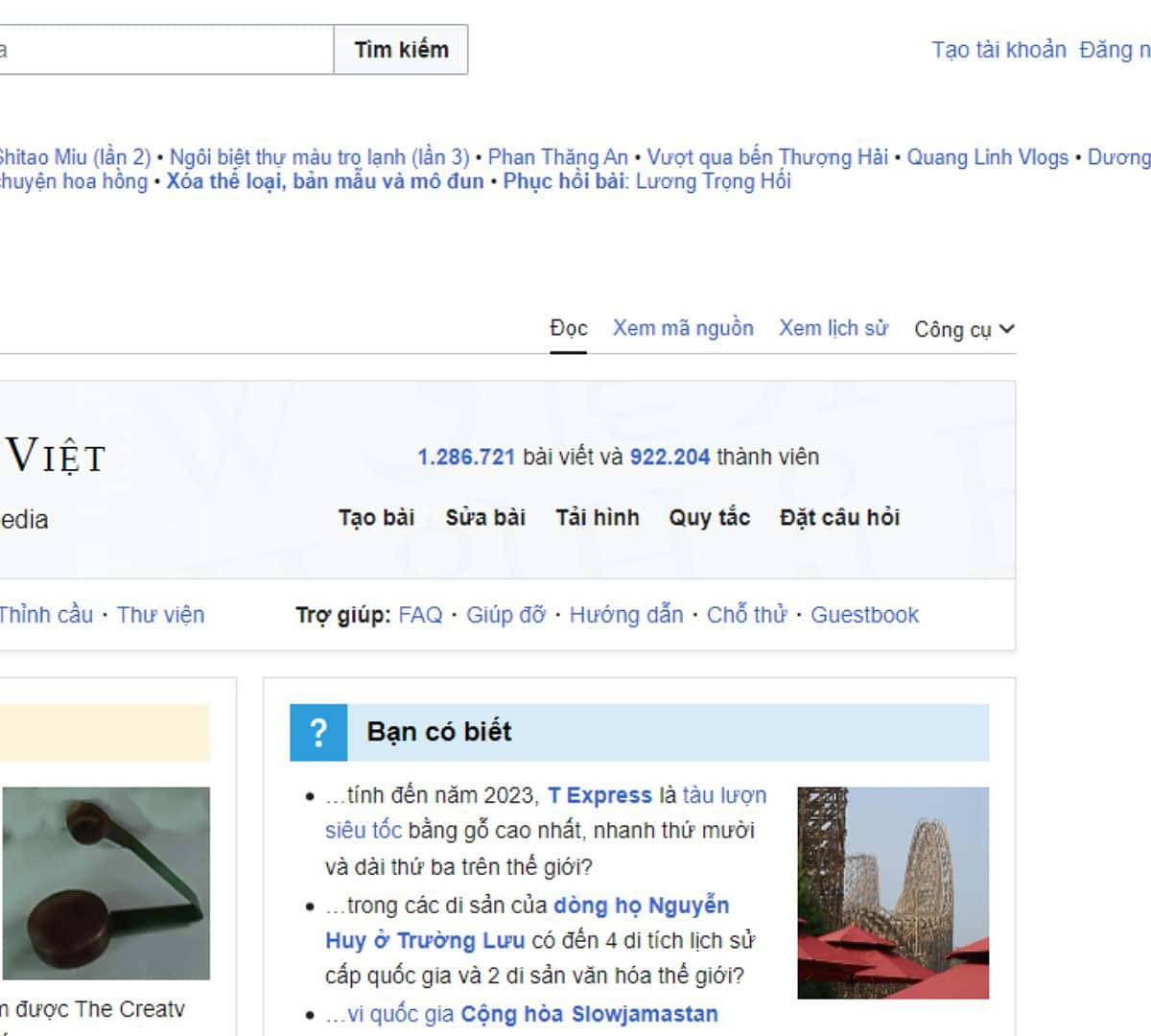Open the brown discs image thumbnail
Screen dimensions: 1151x1036
point(106,883)
